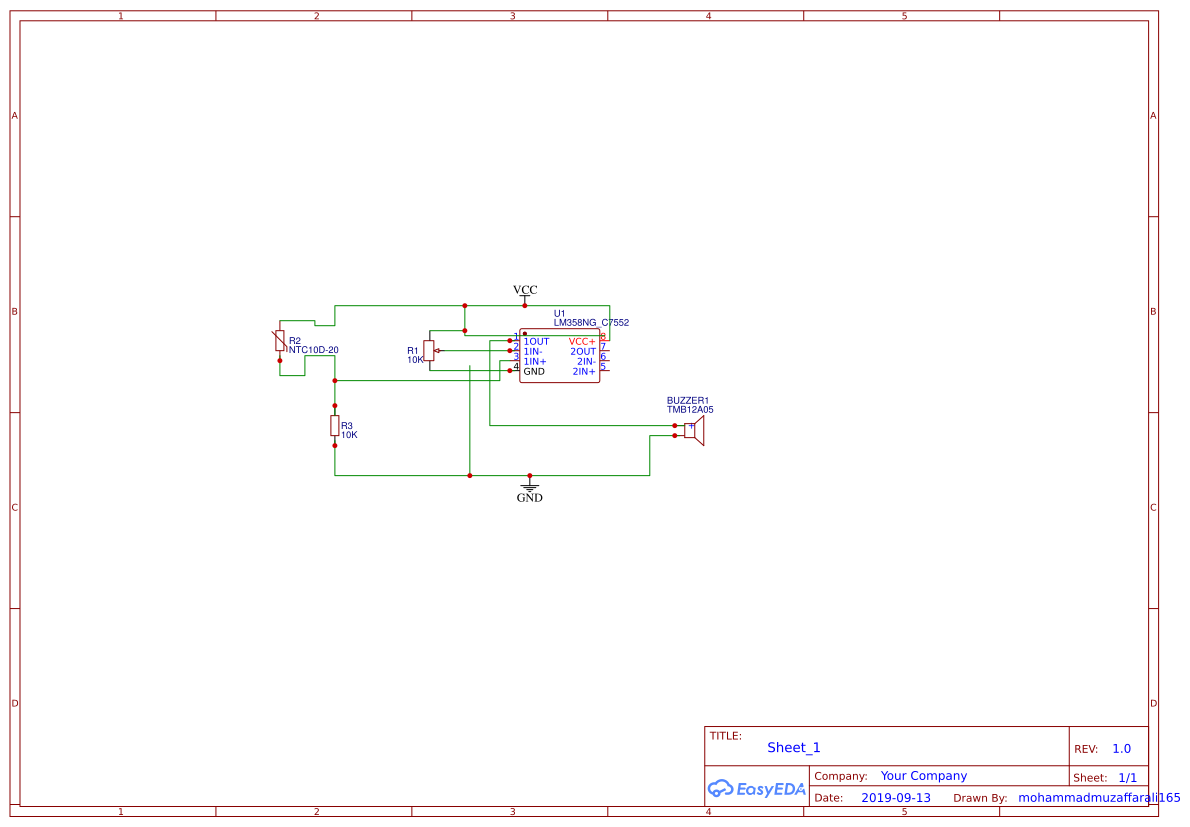Click the 10K value label of R1
The width and height of the screenshot is (1190, 827).
(415, 358)
